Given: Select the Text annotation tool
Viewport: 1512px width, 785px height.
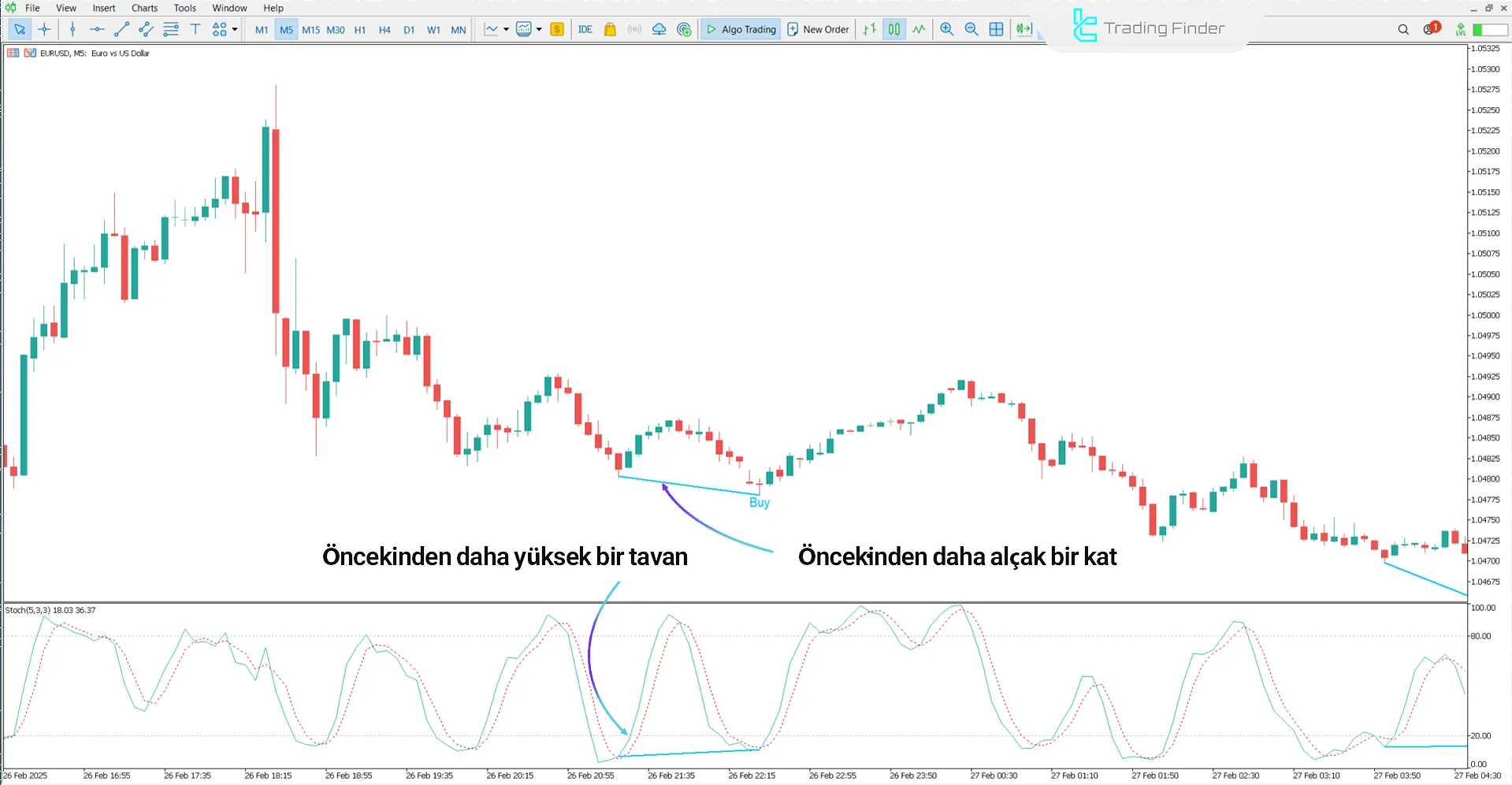Looking at the screenshot, I should [x=195, y=29].
